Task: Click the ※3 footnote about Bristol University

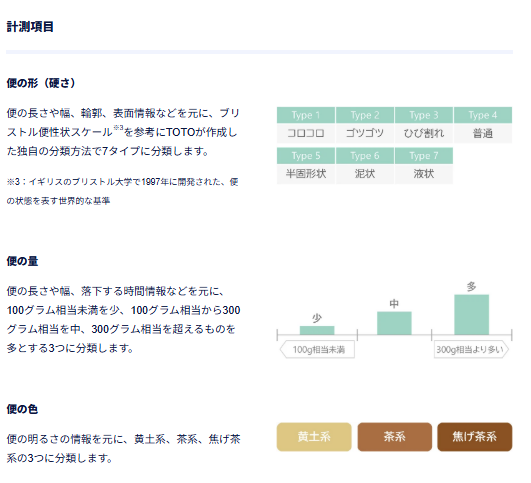Action: pos(122,191)
